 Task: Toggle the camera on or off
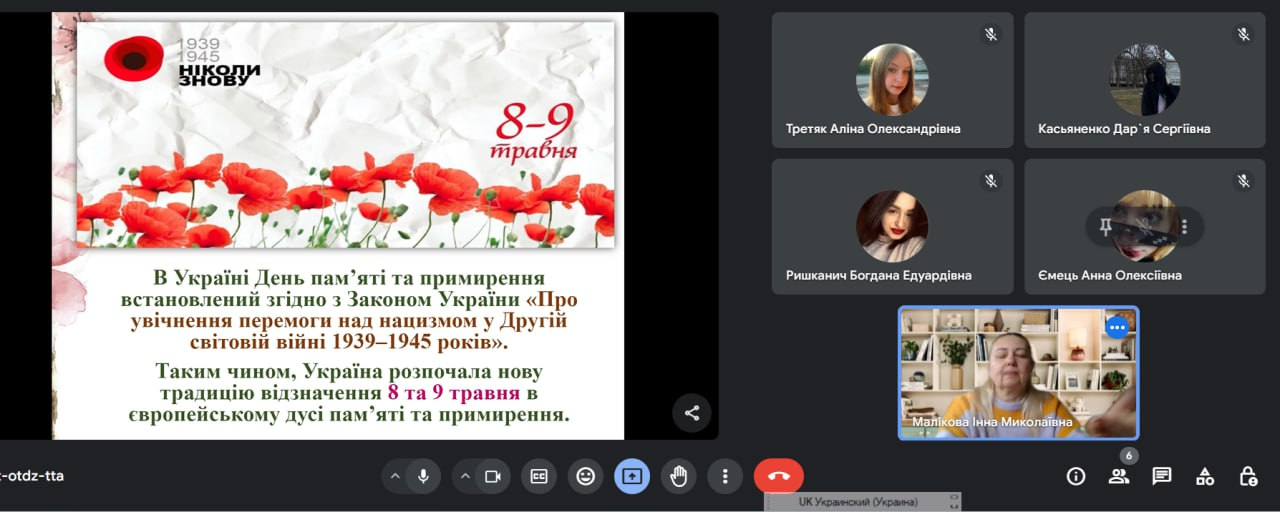coord(493,476)
